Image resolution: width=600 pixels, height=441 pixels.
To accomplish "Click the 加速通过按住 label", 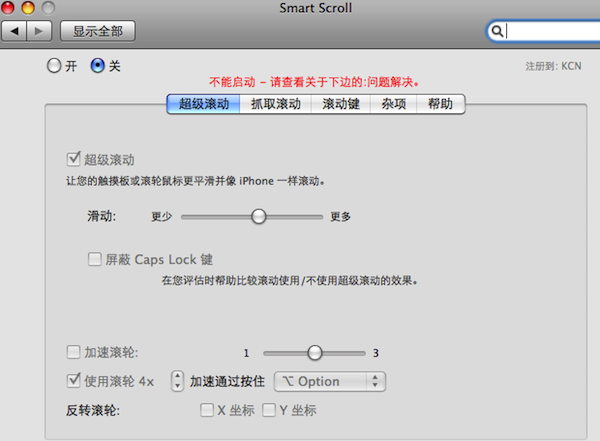I will click(227, 381).
